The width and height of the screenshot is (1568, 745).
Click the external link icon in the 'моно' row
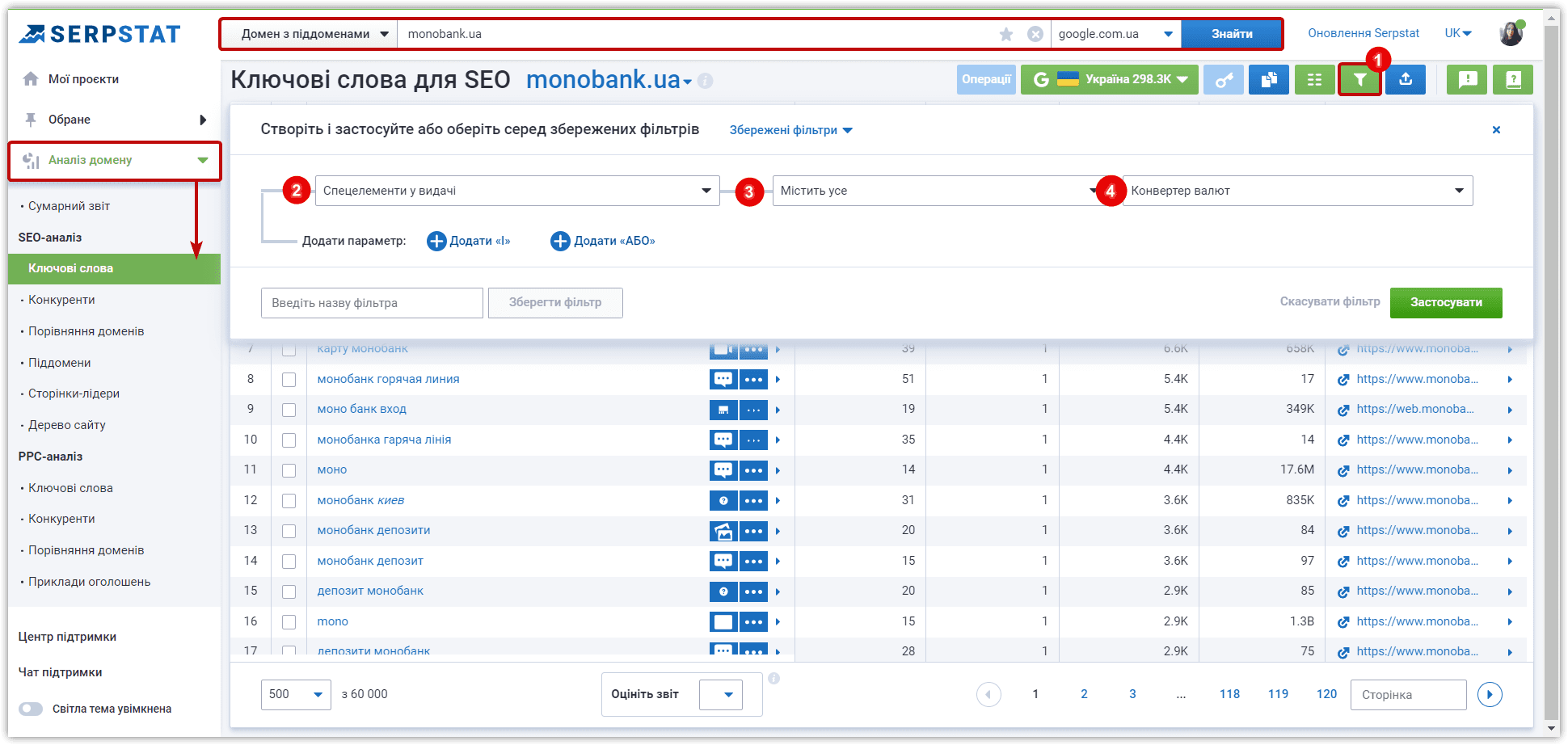click(x=1343, y=470)
